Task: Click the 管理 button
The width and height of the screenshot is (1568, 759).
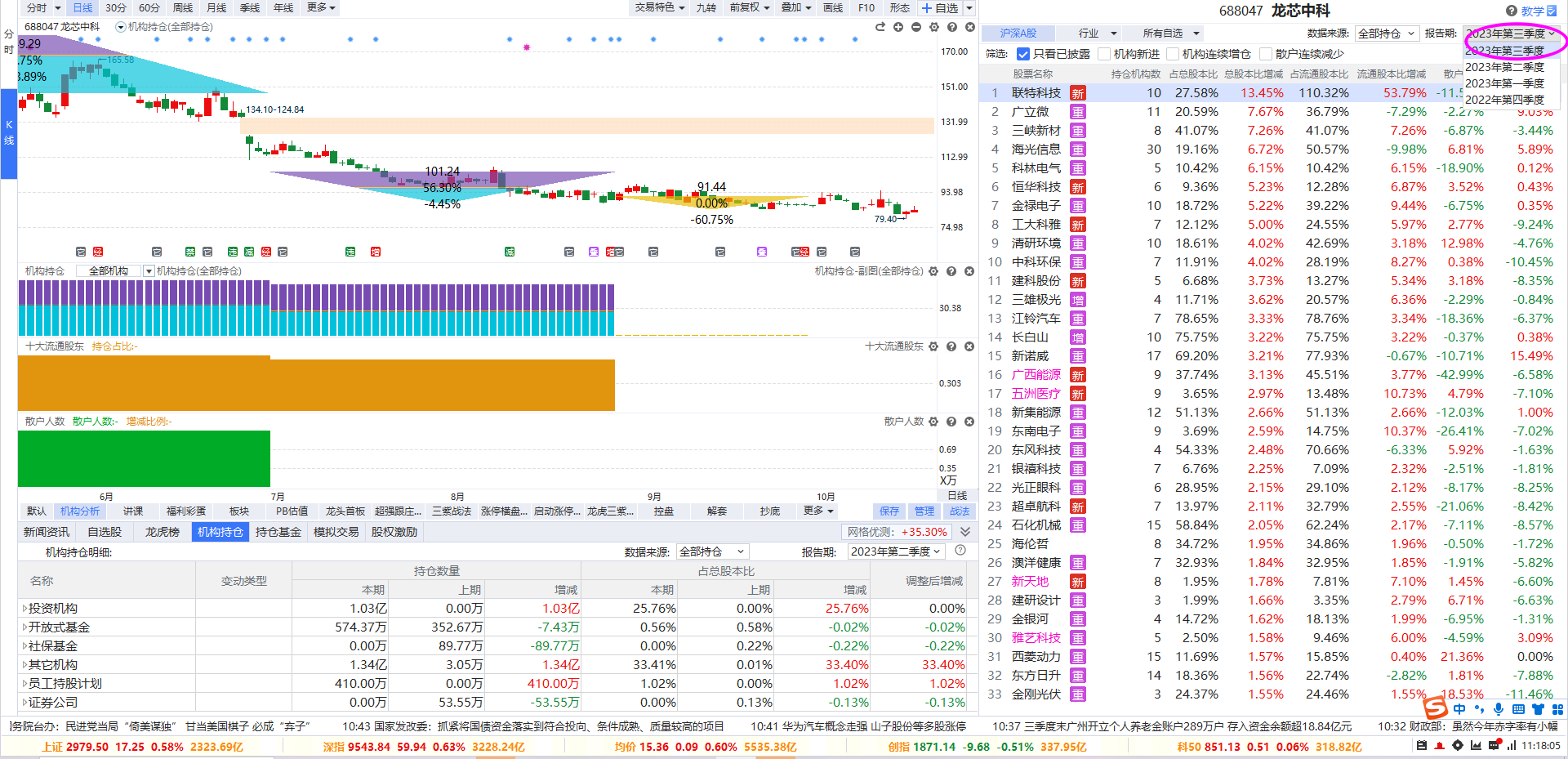Action: pyautogui.click(x=924, y=511)
